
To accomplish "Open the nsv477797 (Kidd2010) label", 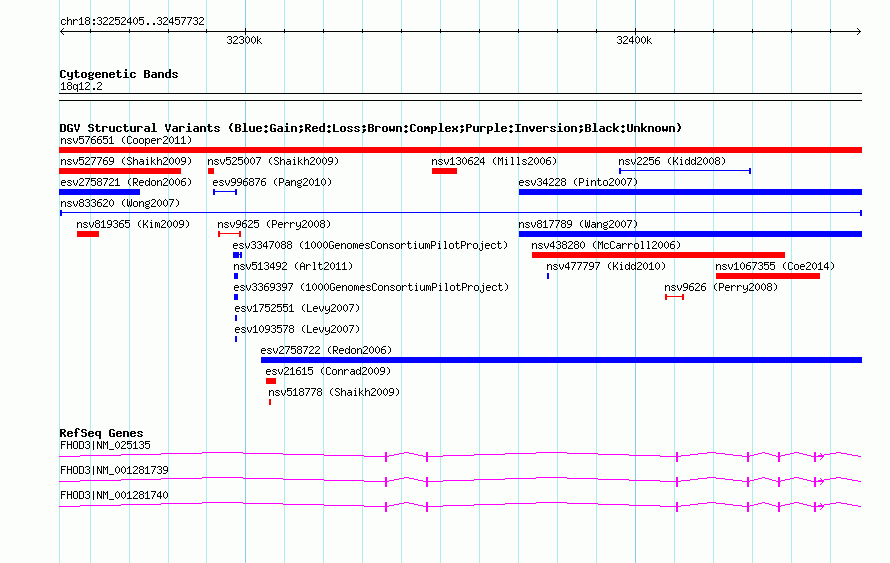I will point(606,266).
